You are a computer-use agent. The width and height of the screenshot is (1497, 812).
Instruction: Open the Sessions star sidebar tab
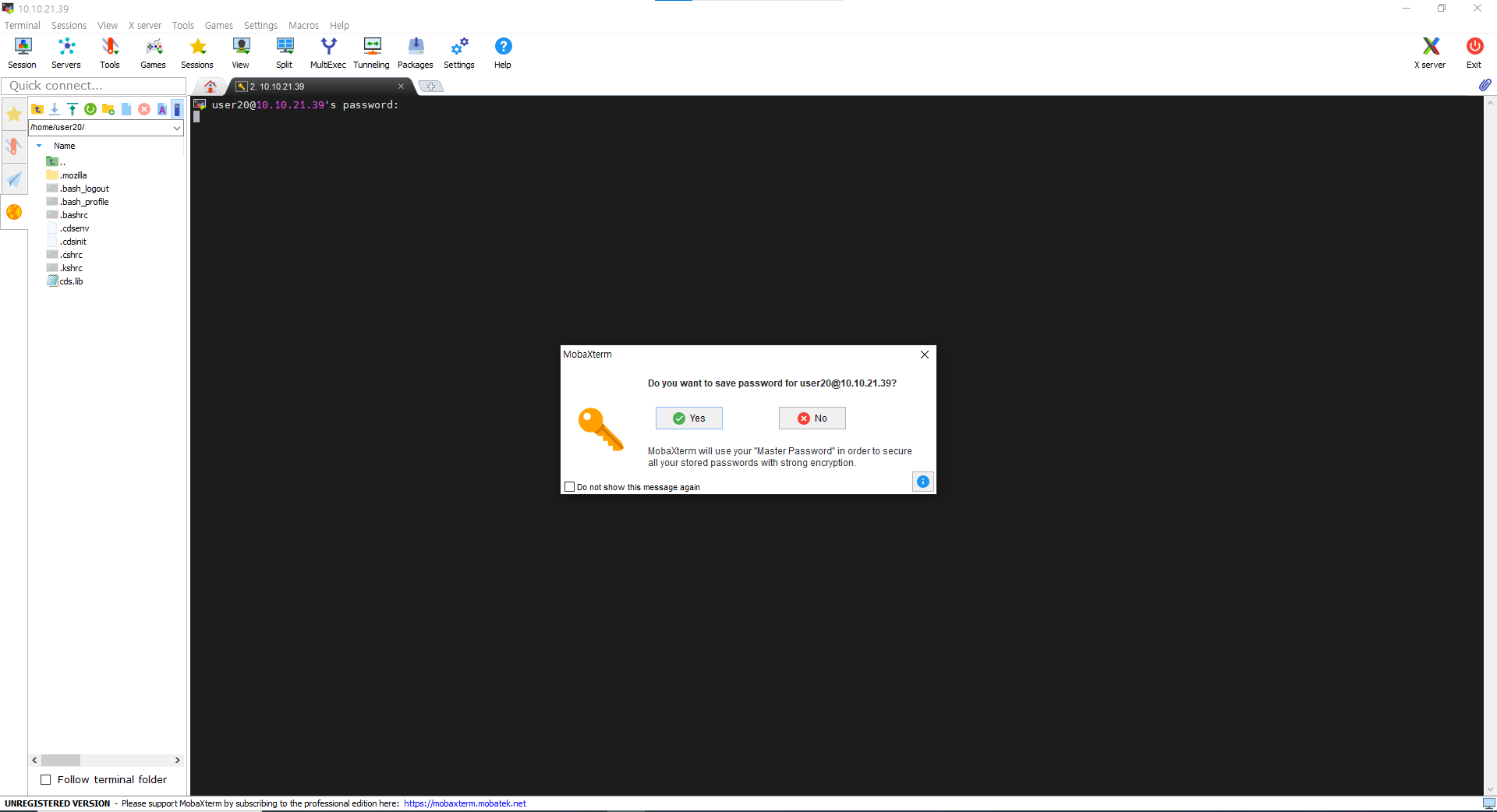pos(14,115)
